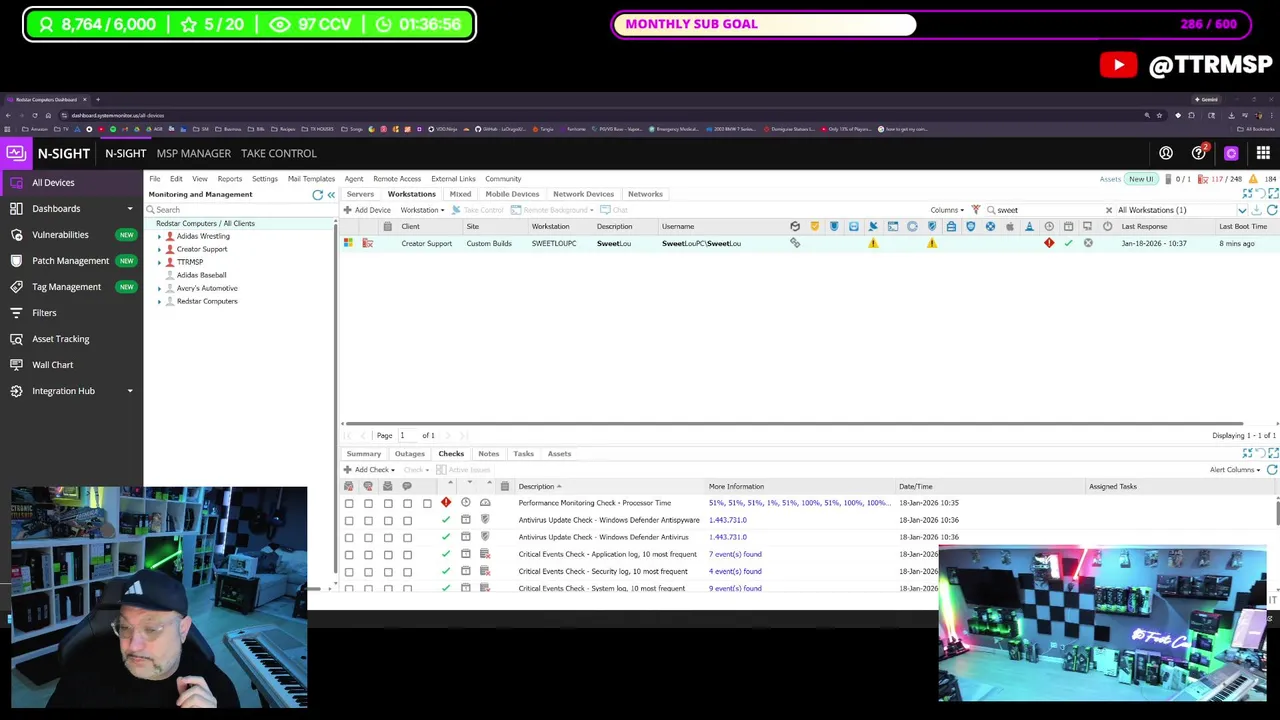
Task: Expand the TTRMSP tree node
Action: pos(159,262)
